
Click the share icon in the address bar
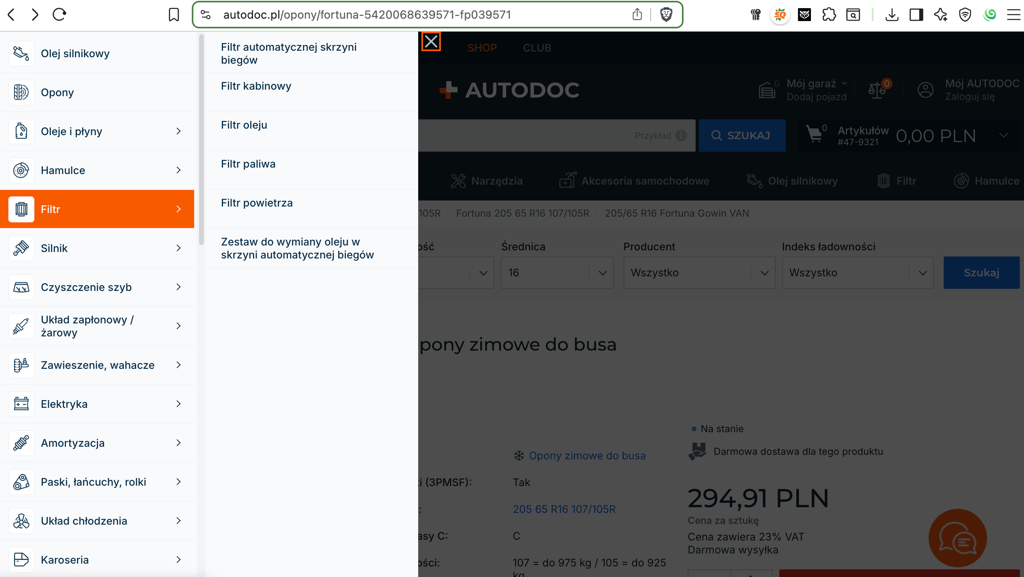[637, 14]
